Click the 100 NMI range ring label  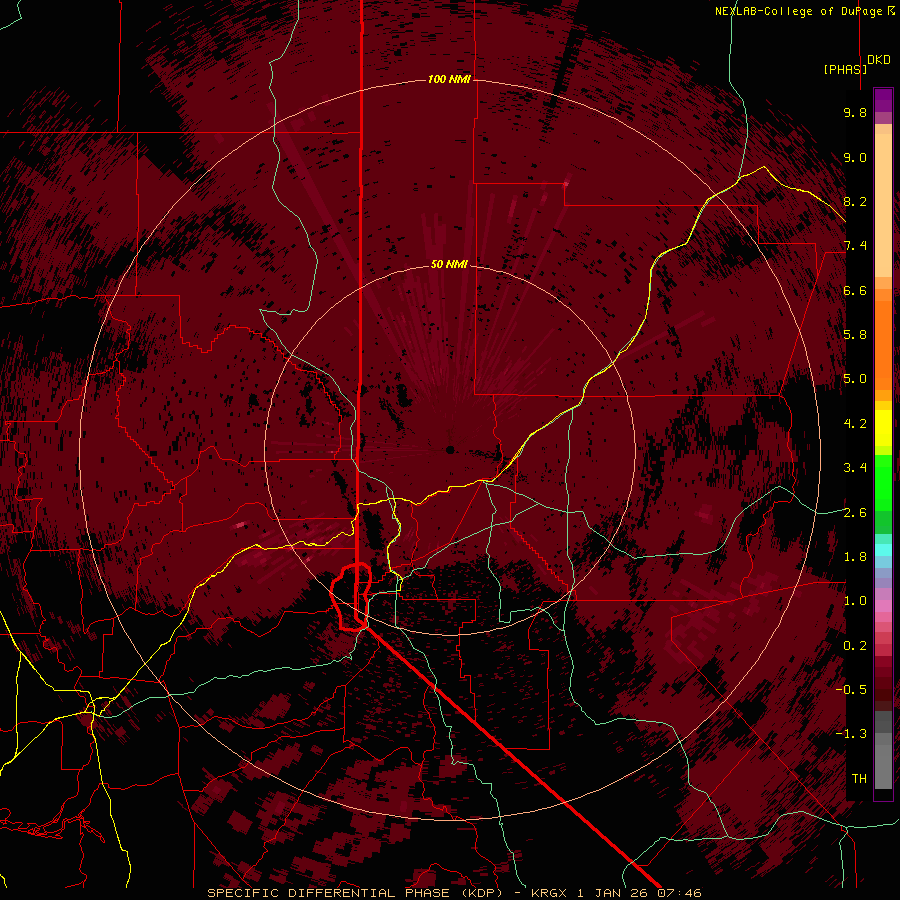pyautogui.click(x=449, y=79)
